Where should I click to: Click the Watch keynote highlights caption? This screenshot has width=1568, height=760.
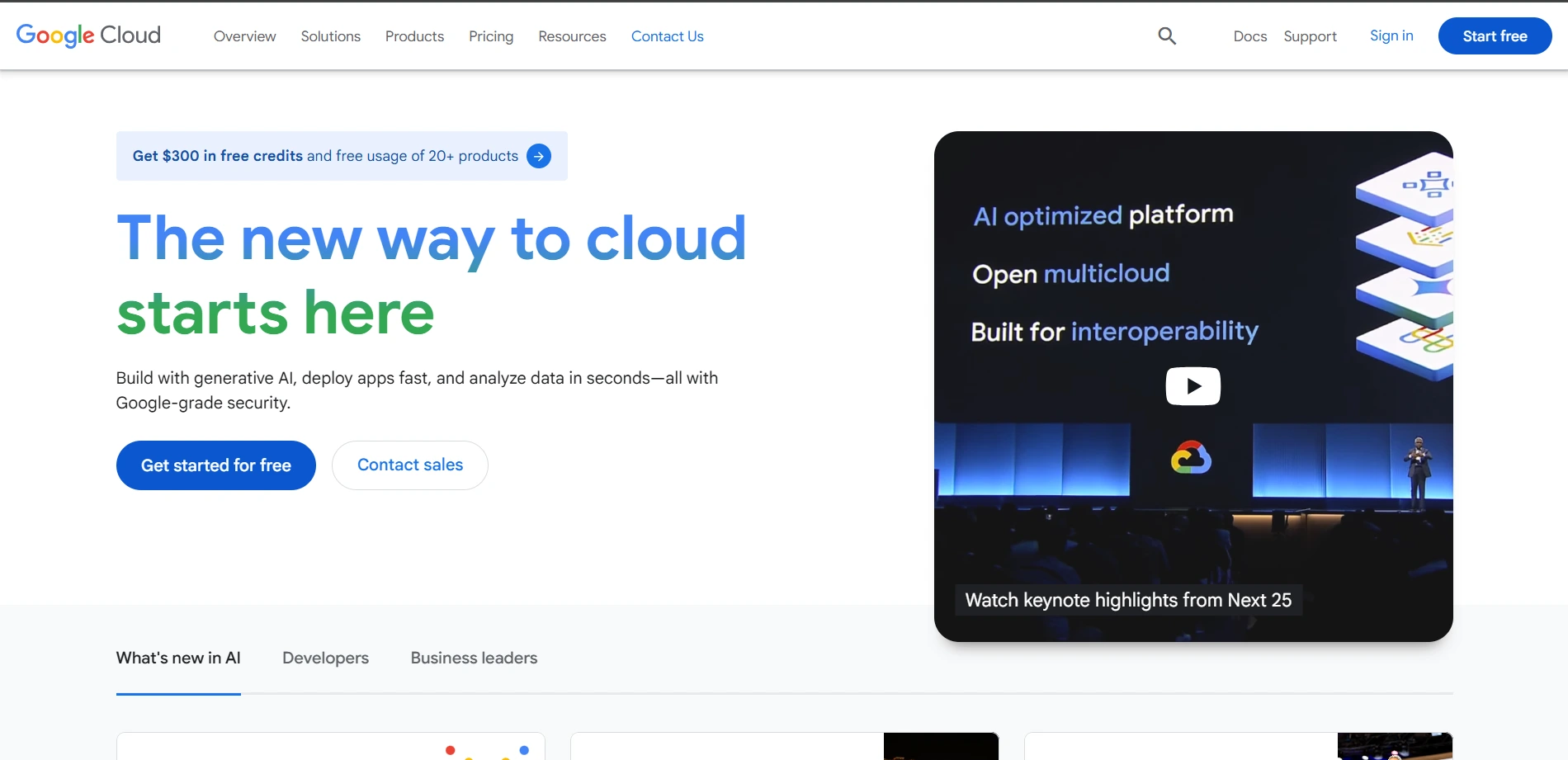(1128, 600)
